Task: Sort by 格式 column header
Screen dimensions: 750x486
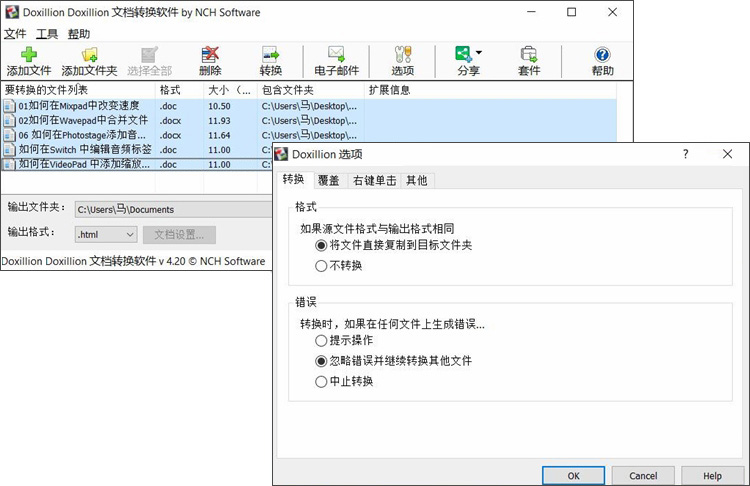Action: coord(180,90)
